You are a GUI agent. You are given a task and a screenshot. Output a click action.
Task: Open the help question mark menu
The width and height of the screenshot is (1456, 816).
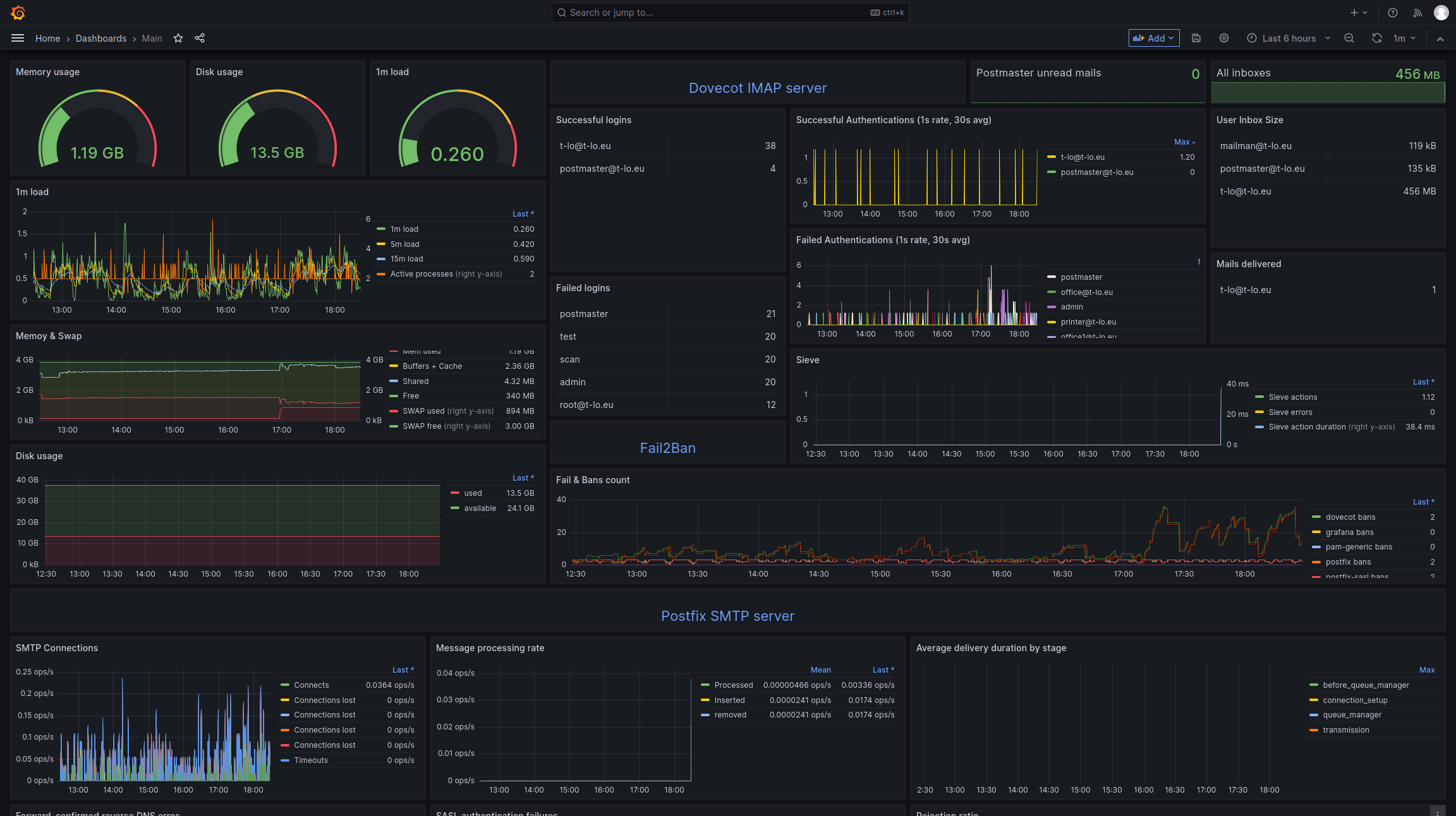1393,13
